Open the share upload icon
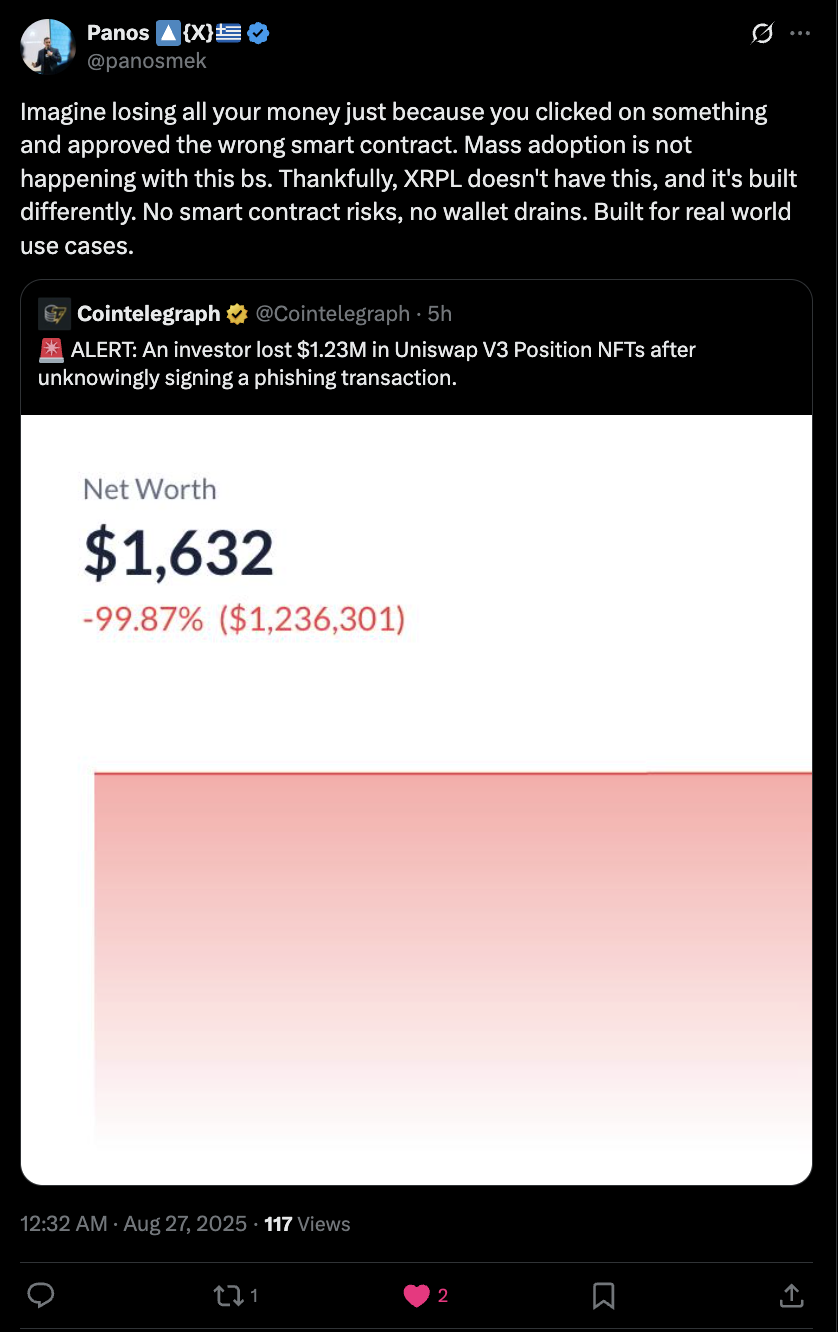This screenshot has height=1332, width=838. pos(791,1296)
